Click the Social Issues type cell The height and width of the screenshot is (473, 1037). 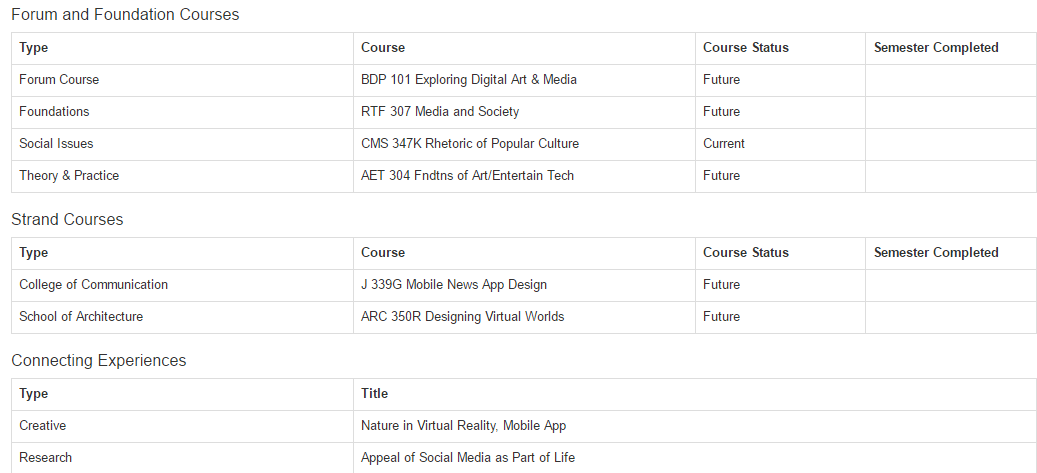[56, 144]
